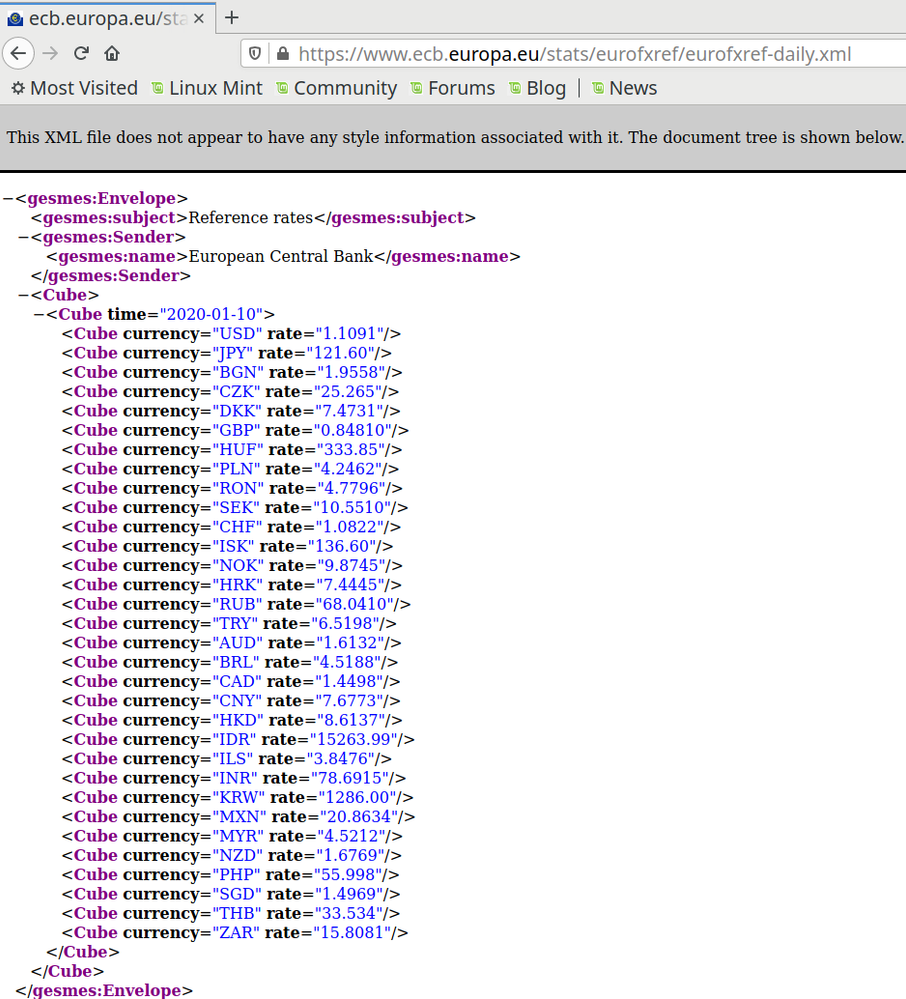Click the Linux Mint bookmark logo icon
This screenshot has height=999, width=906.
[x=157, y=88]
